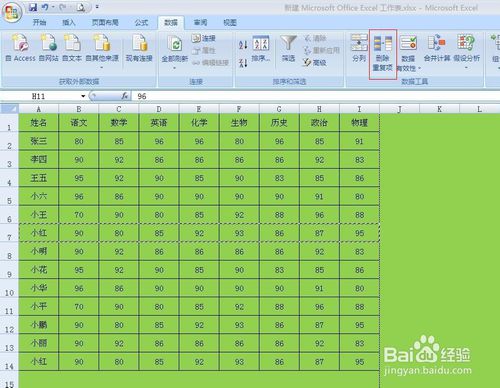Click the select-all corner of the grid

pyautogui.click(x=9, y=109)
